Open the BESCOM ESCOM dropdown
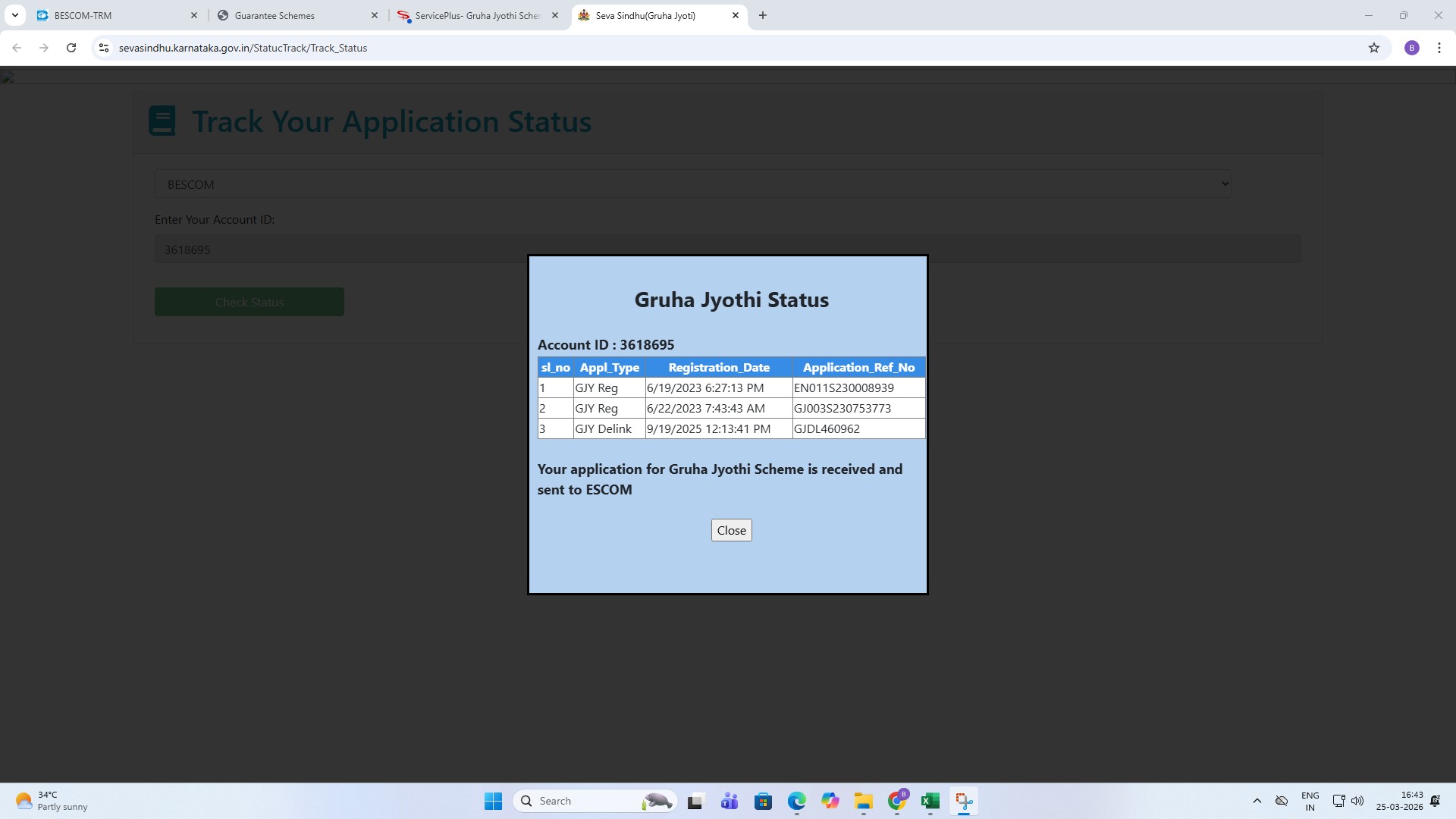Image resolution: width=1456 pixels, height=819 pixels. coord(692,184)
